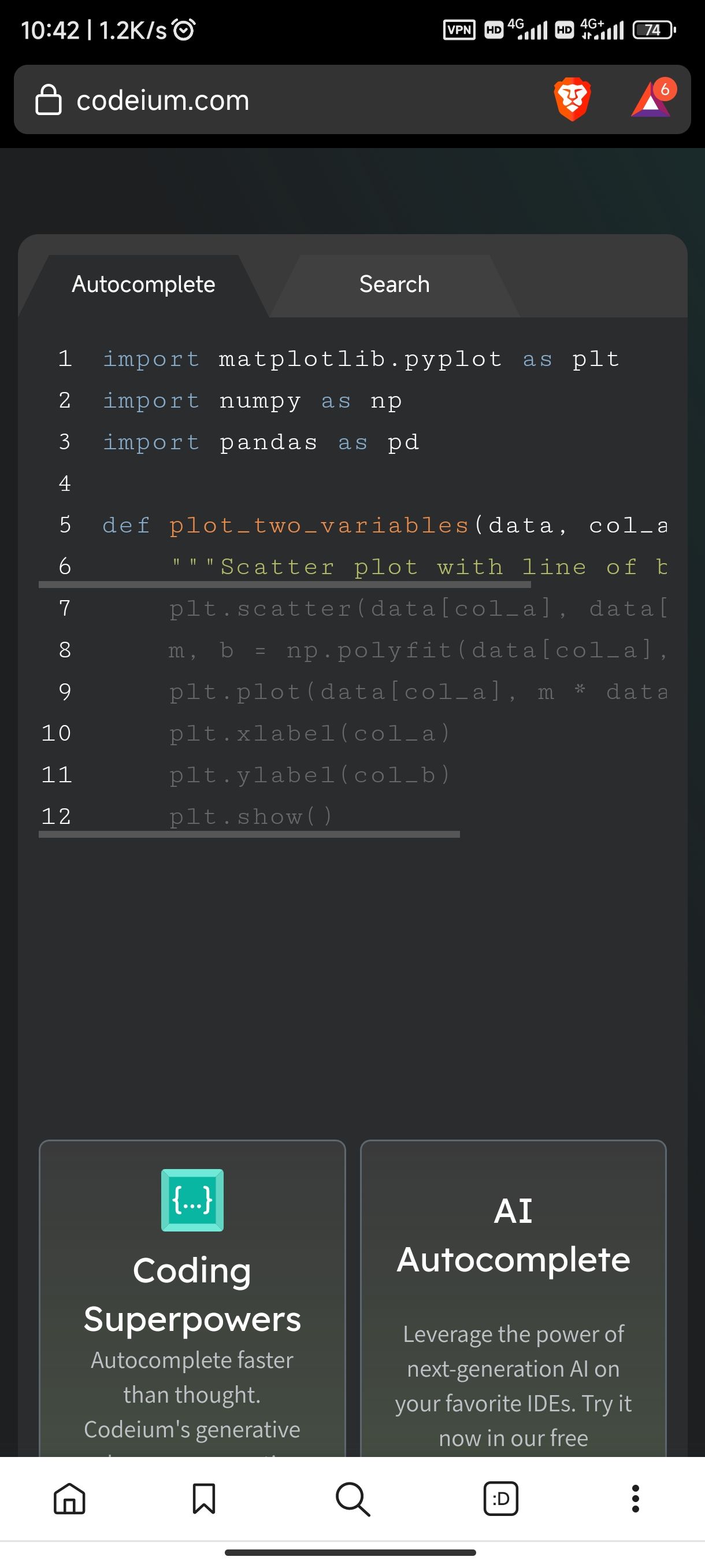
Task: Tap the battery indicator in status bar
Action: (654, 30)
